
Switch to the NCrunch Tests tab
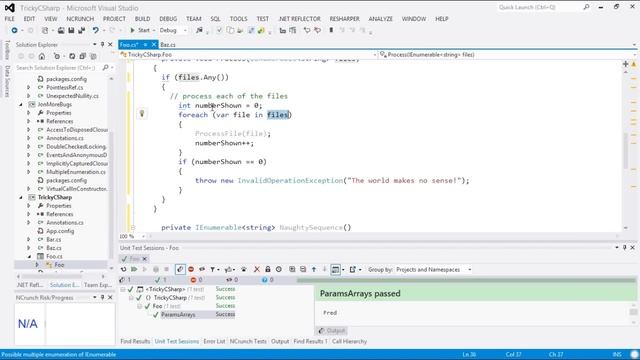pos(248,341)
